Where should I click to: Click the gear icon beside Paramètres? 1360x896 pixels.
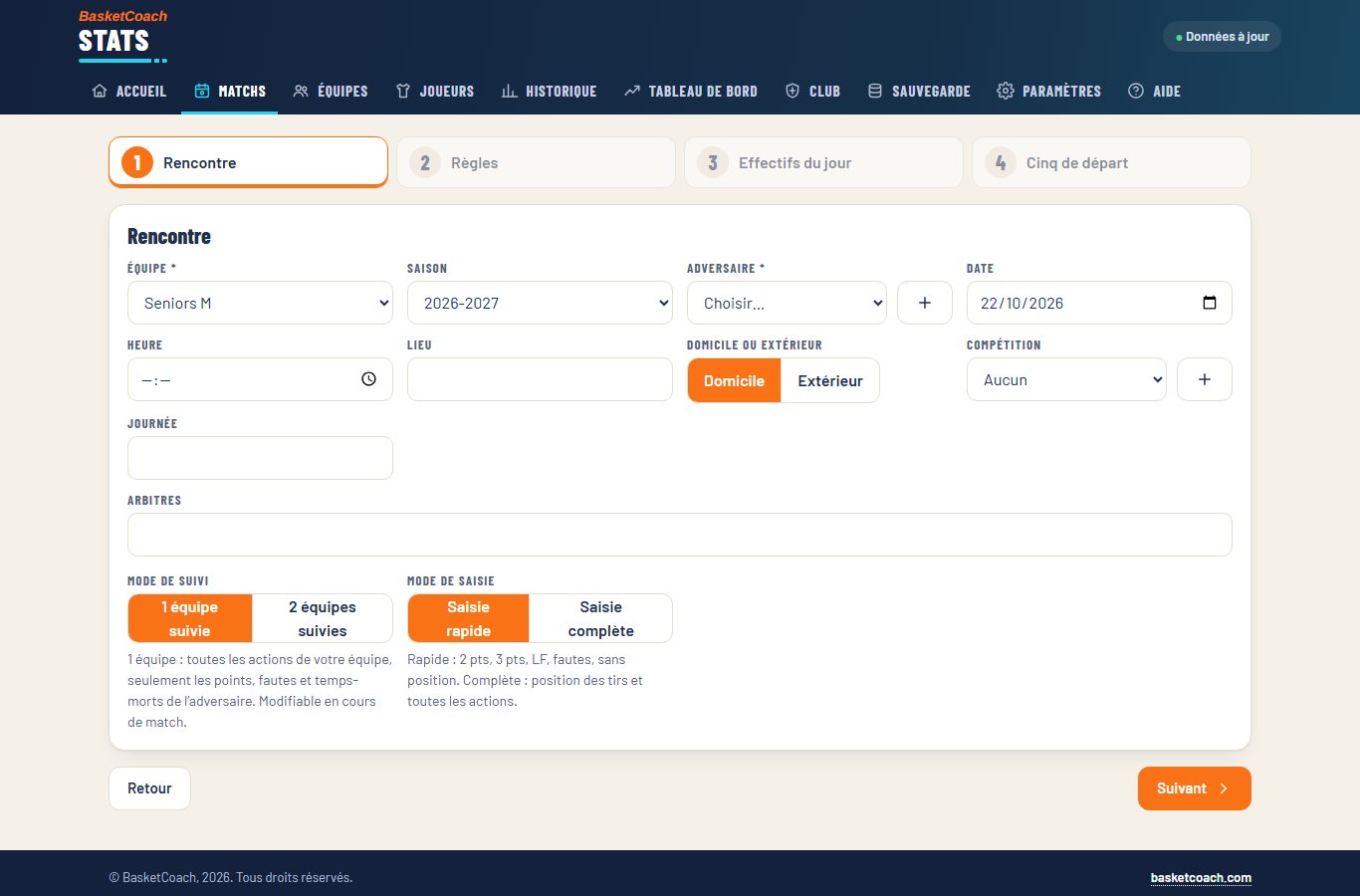click(1006, 91)
